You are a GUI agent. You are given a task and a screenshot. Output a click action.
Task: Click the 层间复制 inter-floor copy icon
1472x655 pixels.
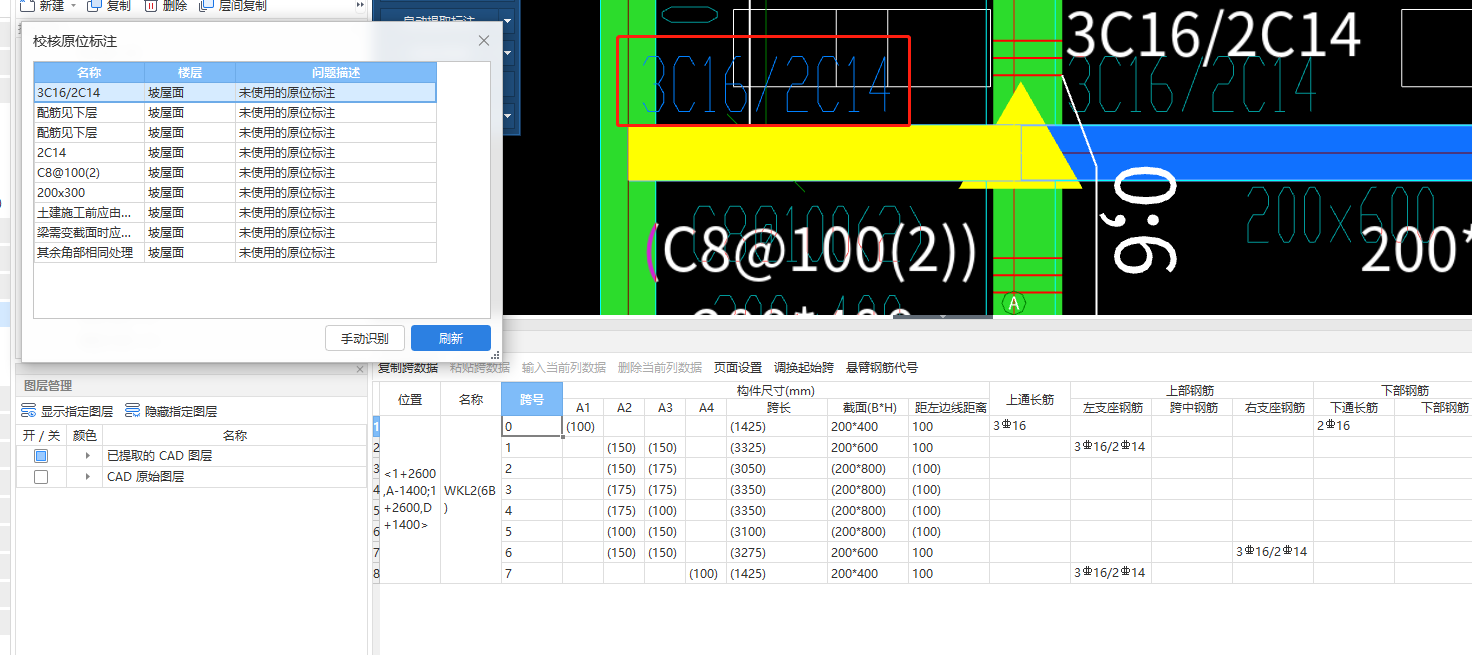206,5
